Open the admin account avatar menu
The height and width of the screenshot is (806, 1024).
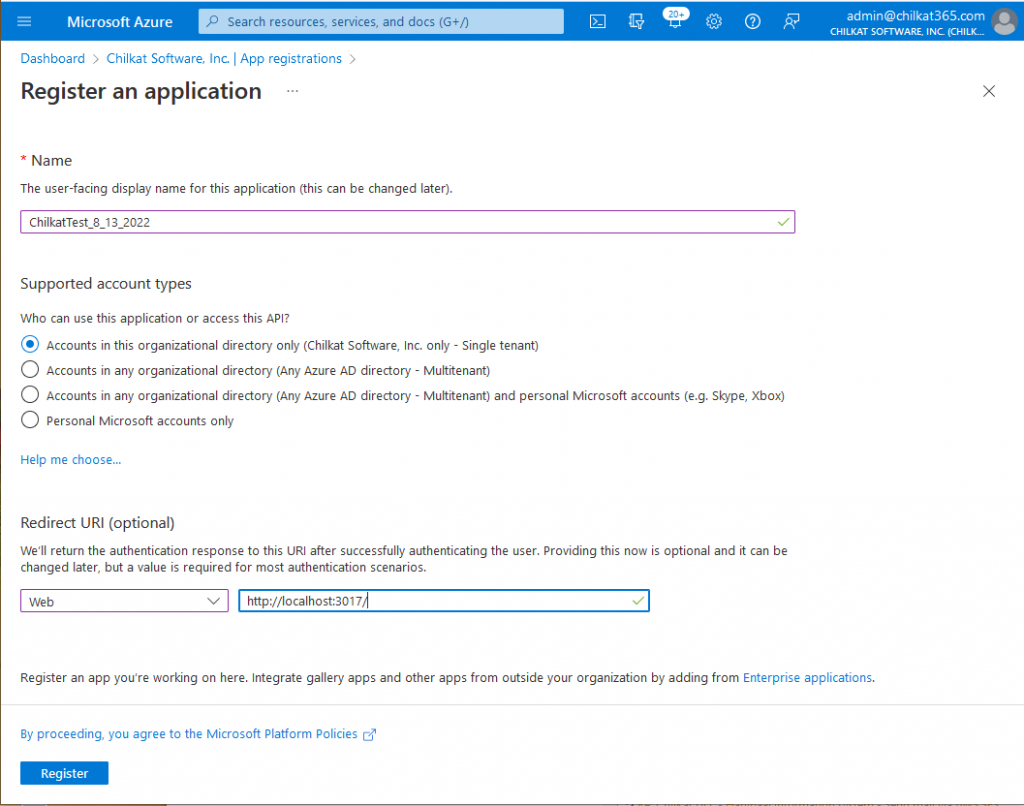(x=1004, y=21)
